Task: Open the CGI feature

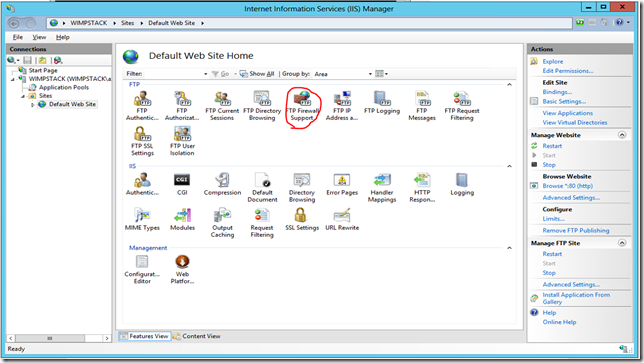Action: pos(182,184)
